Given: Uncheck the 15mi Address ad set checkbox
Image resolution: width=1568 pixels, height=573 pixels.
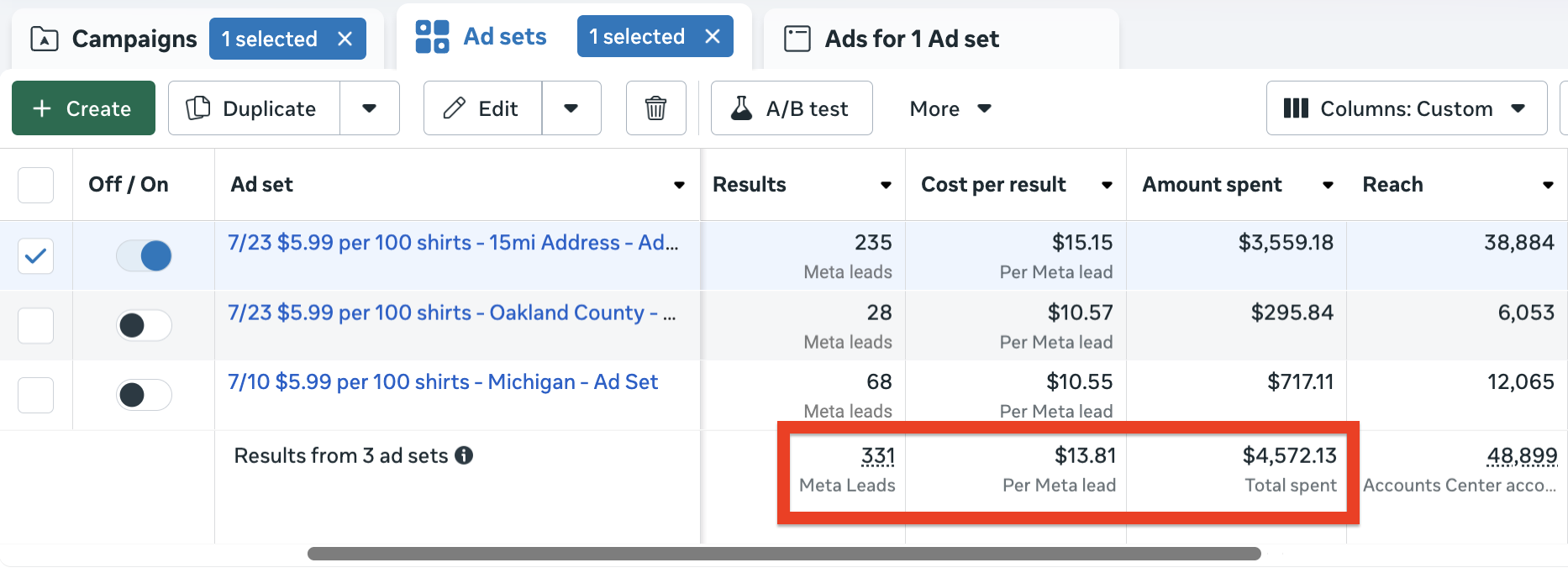Looking at the screenshot, I should click(35, 255).
